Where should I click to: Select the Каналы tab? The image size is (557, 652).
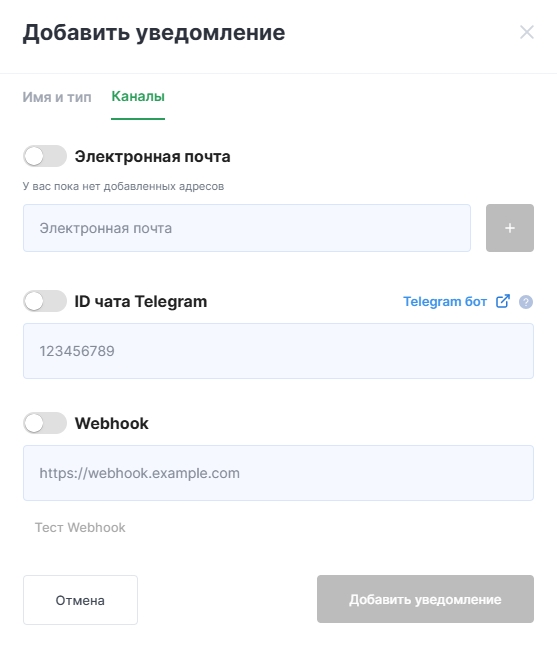tap(138, 96)
